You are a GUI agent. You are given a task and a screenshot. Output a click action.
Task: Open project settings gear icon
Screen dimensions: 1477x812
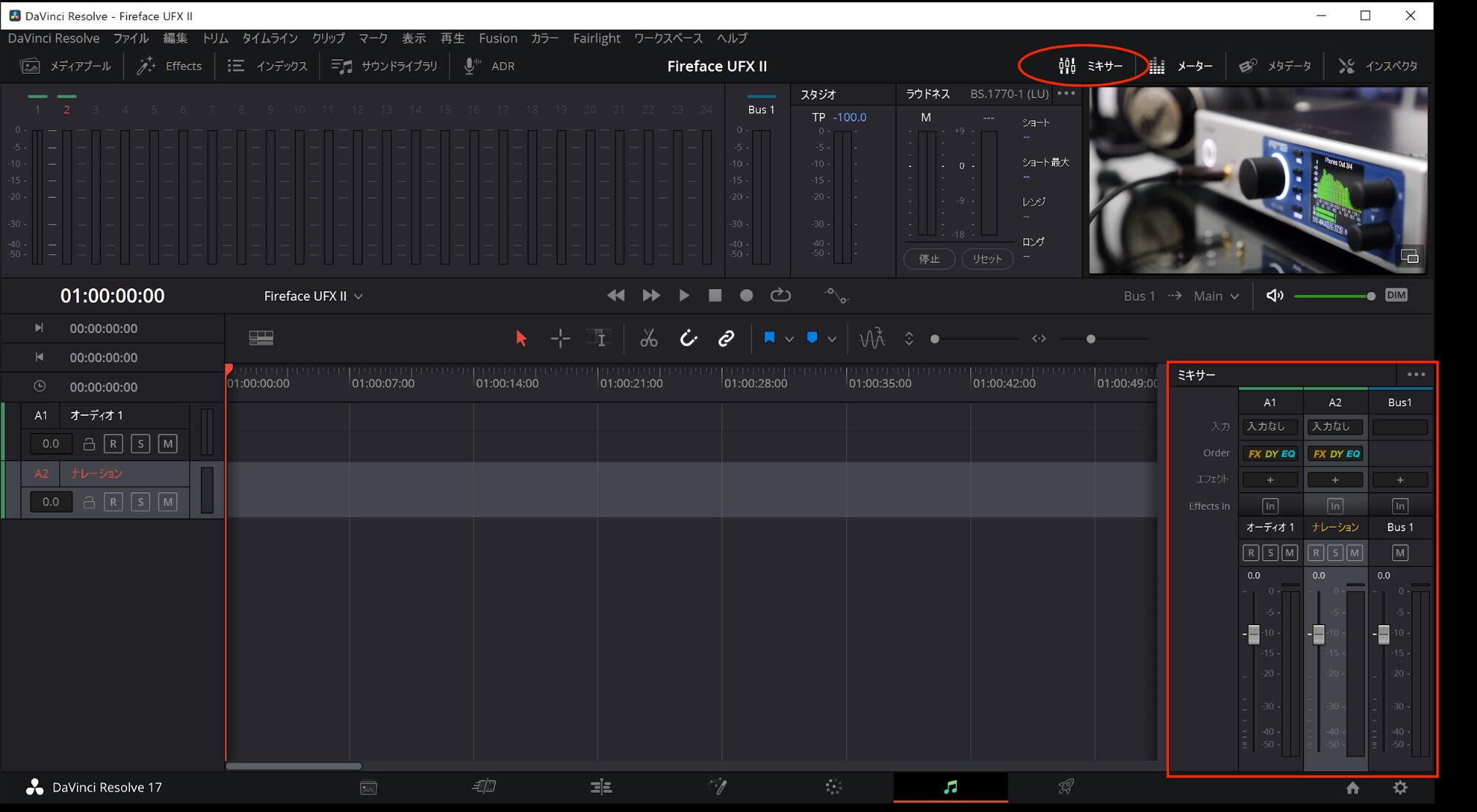pos(1399,788)
